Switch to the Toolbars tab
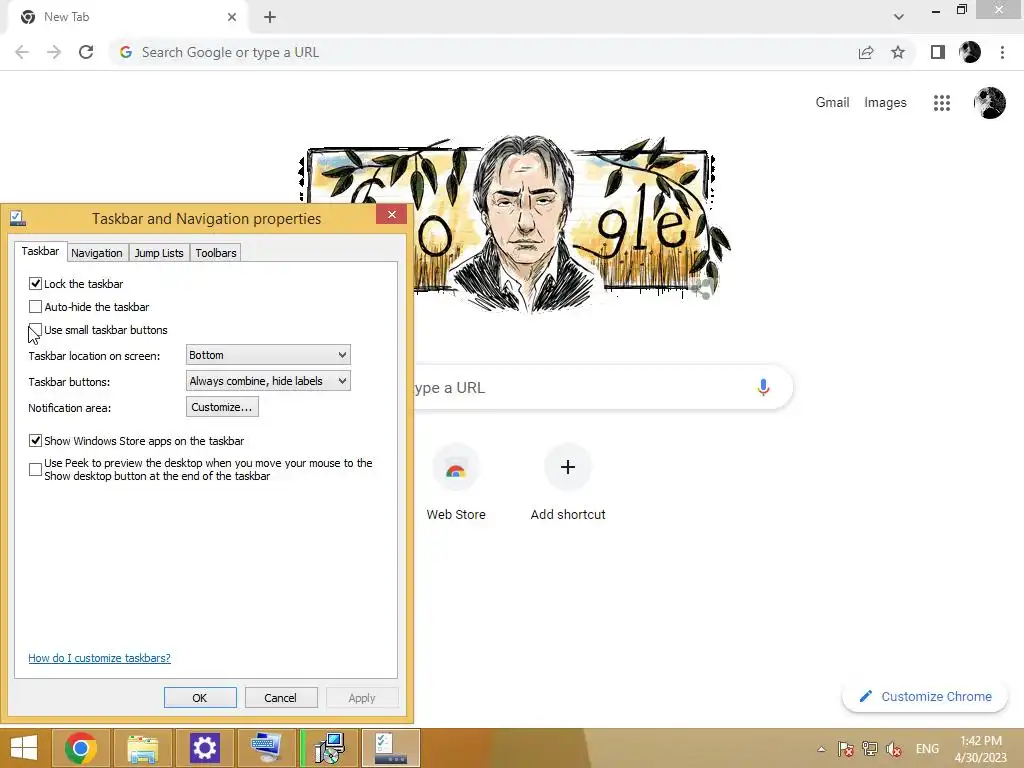 click(x=216, y=253)
